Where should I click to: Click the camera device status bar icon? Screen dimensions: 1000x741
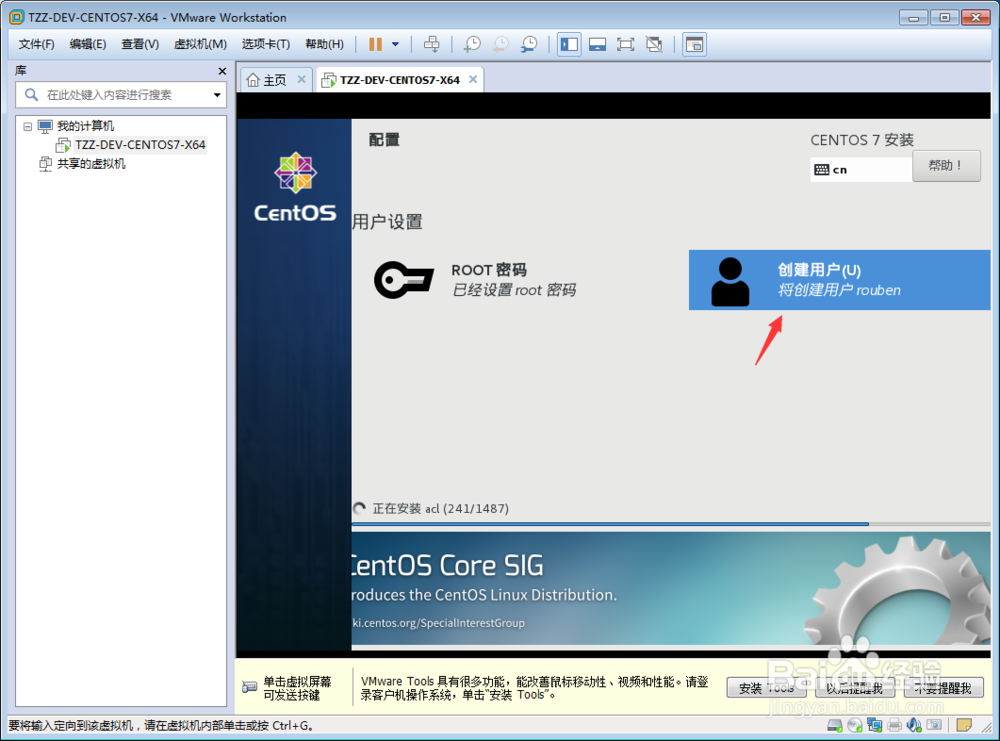click(x=934, y=725)
